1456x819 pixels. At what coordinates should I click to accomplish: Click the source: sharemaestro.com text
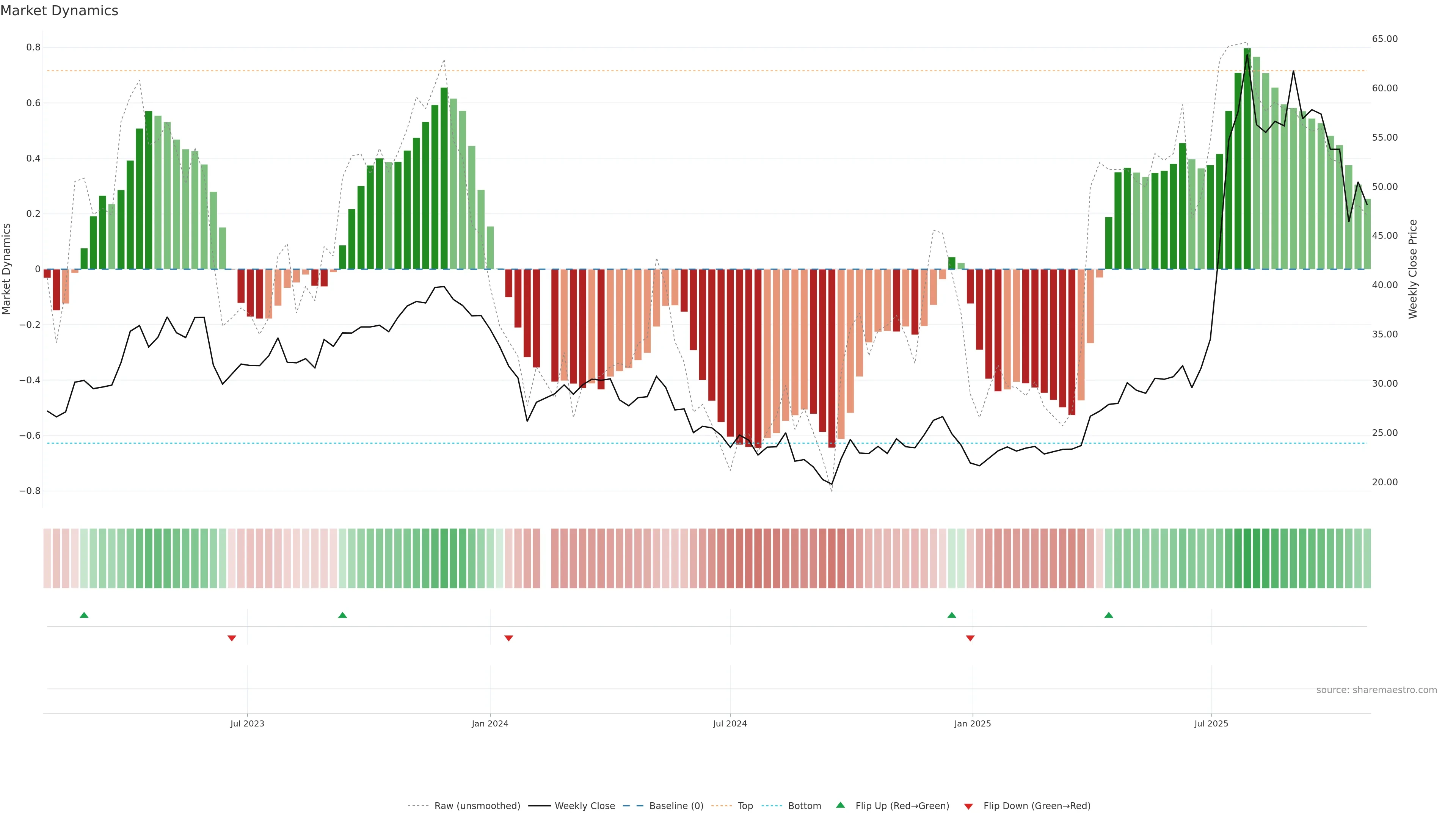pos(1376,690)
